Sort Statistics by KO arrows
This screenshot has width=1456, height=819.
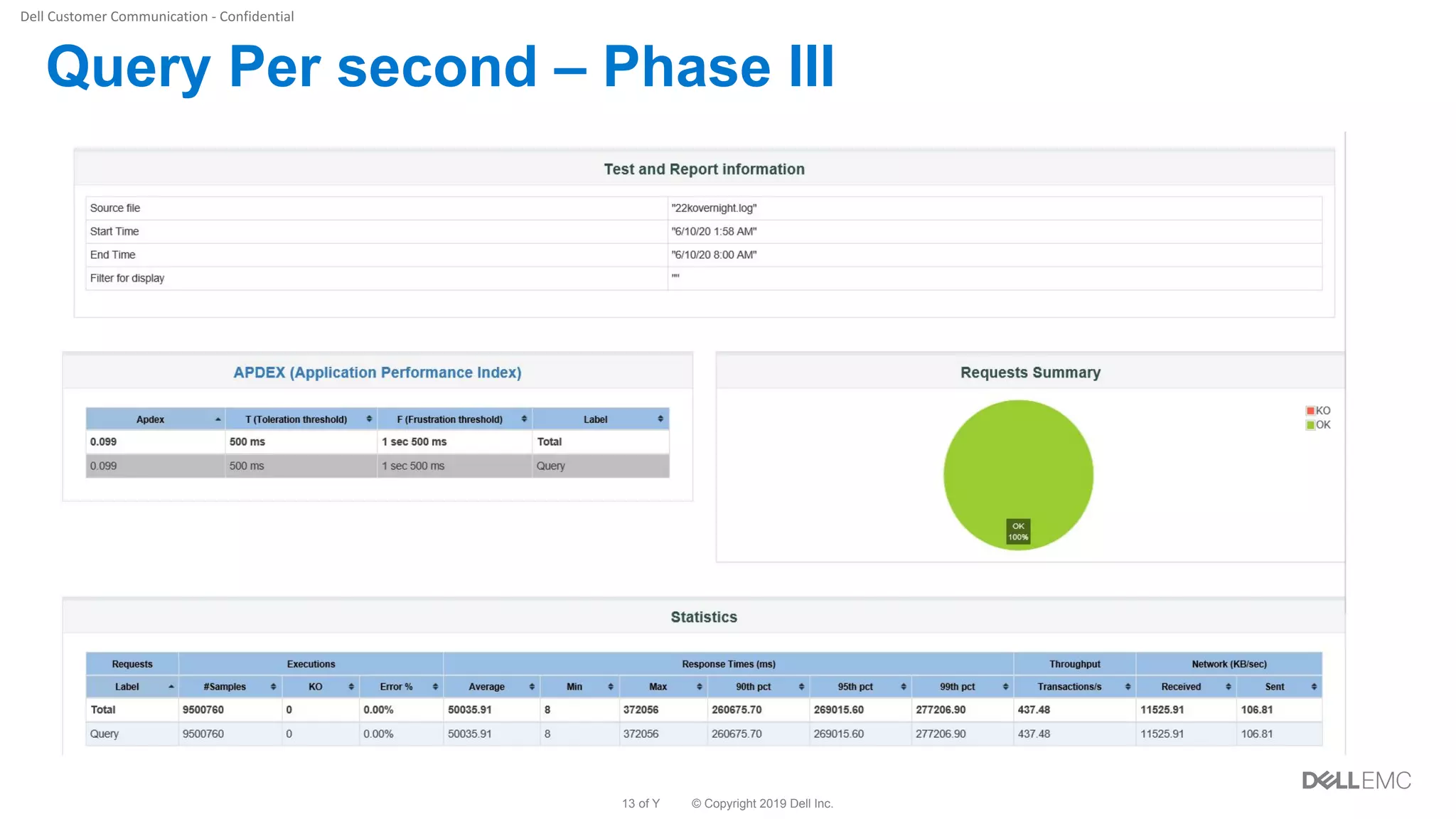point(351,687)
